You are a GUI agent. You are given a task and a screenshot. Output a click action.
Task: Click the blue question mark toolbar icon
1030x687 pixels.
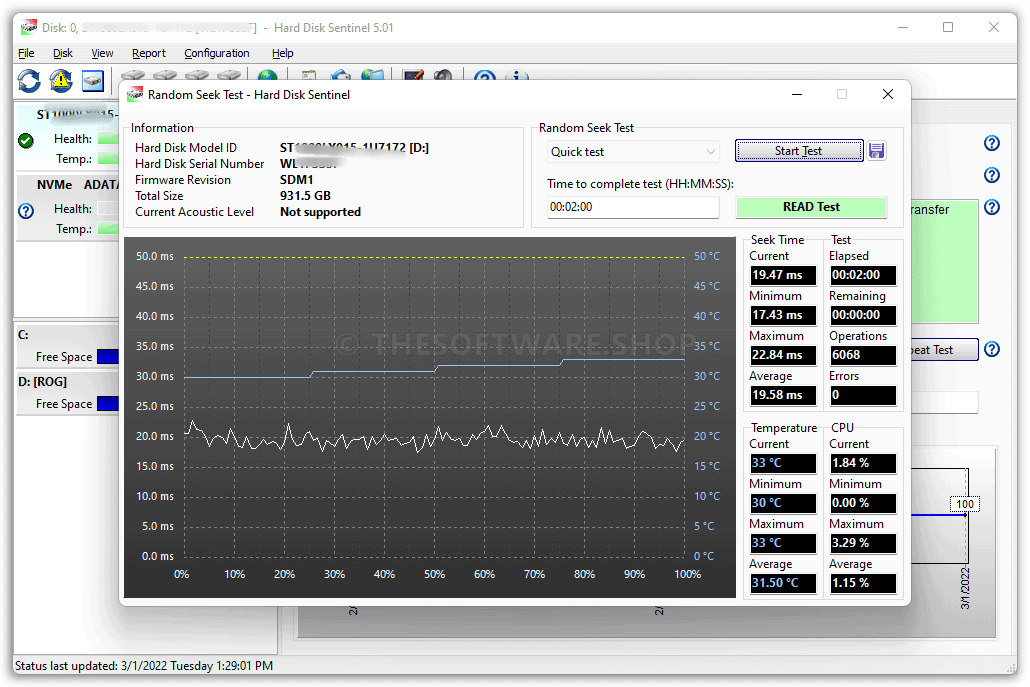[x=485, y=76]
